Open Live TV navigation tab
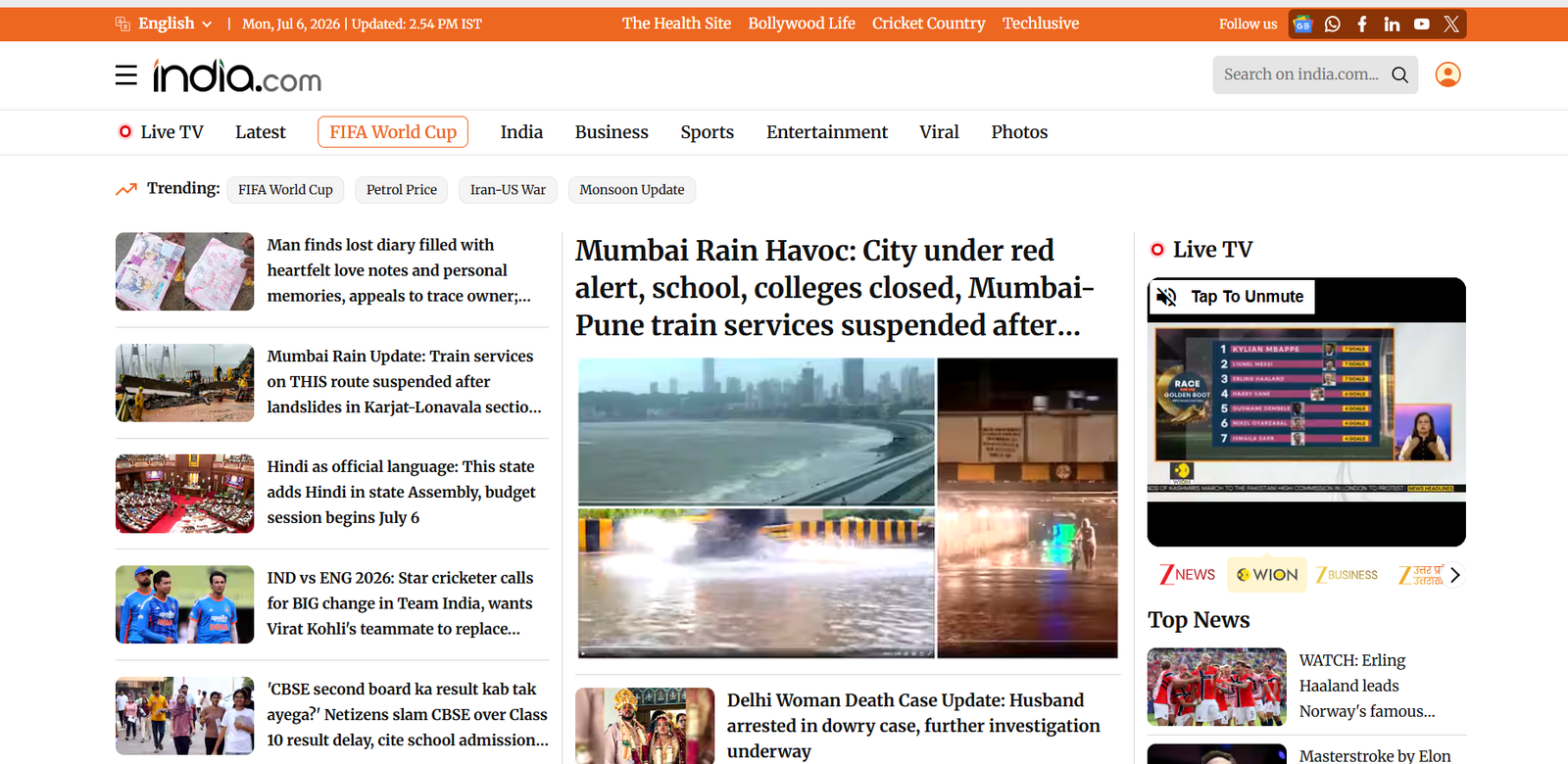 point(161,132)
